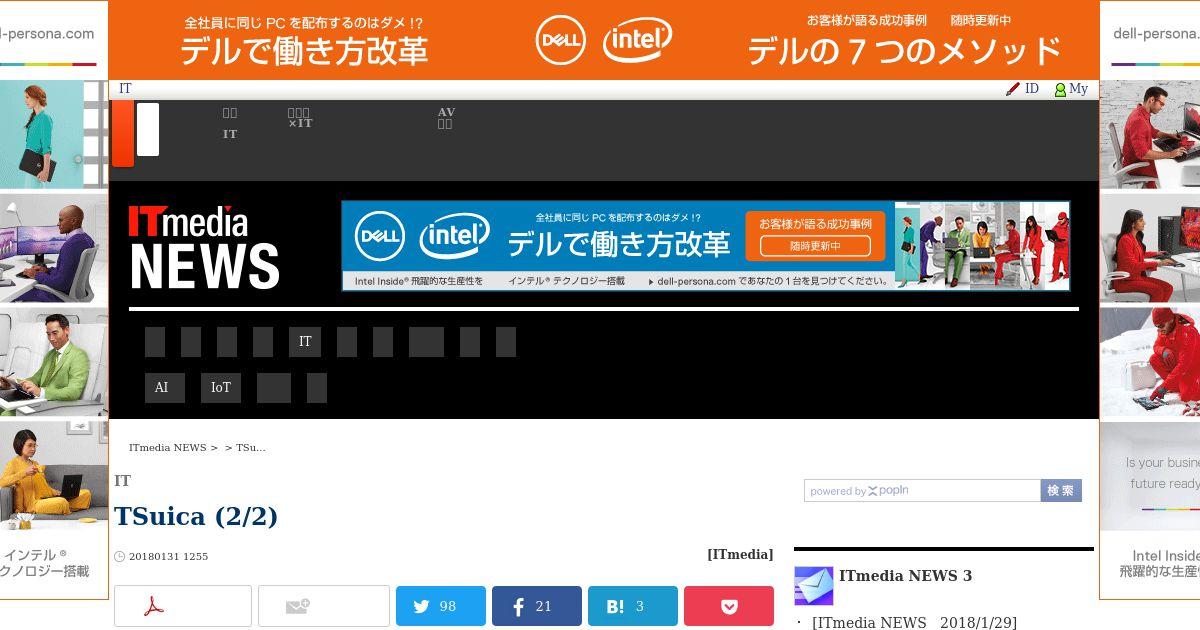The height and width of the screenshot is (630, 1200).
Task: Select the AI category tab
Action: point(165,388)
